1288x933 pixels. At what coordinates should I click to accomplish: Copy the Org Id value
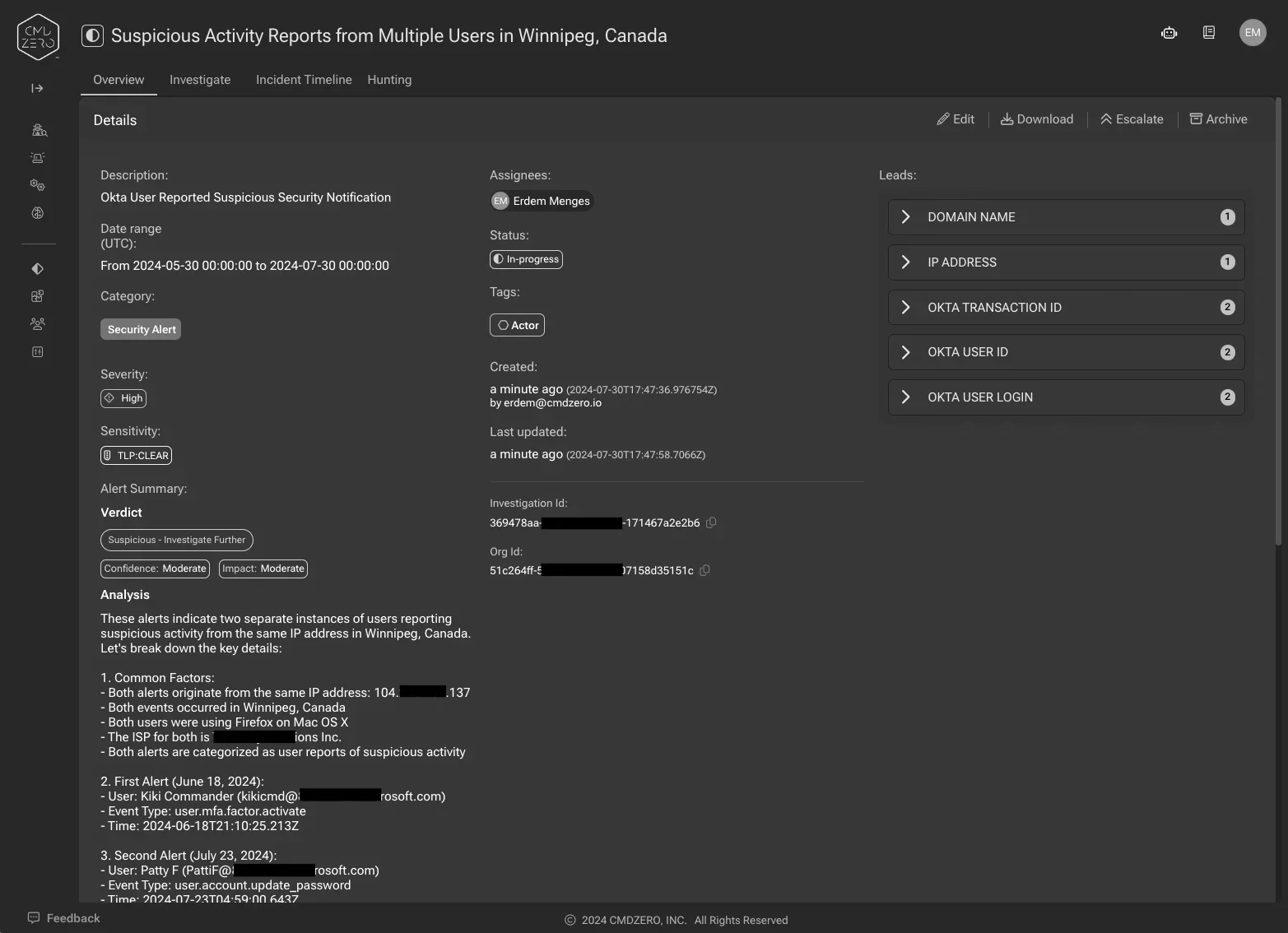click(705, 570)
